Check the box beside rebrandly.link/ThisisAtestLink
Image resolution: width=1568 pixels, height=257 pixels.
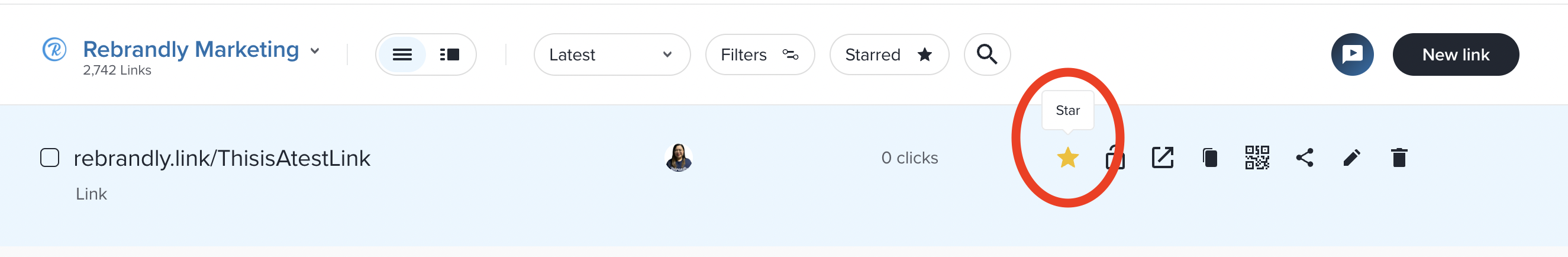coord(49,158)
